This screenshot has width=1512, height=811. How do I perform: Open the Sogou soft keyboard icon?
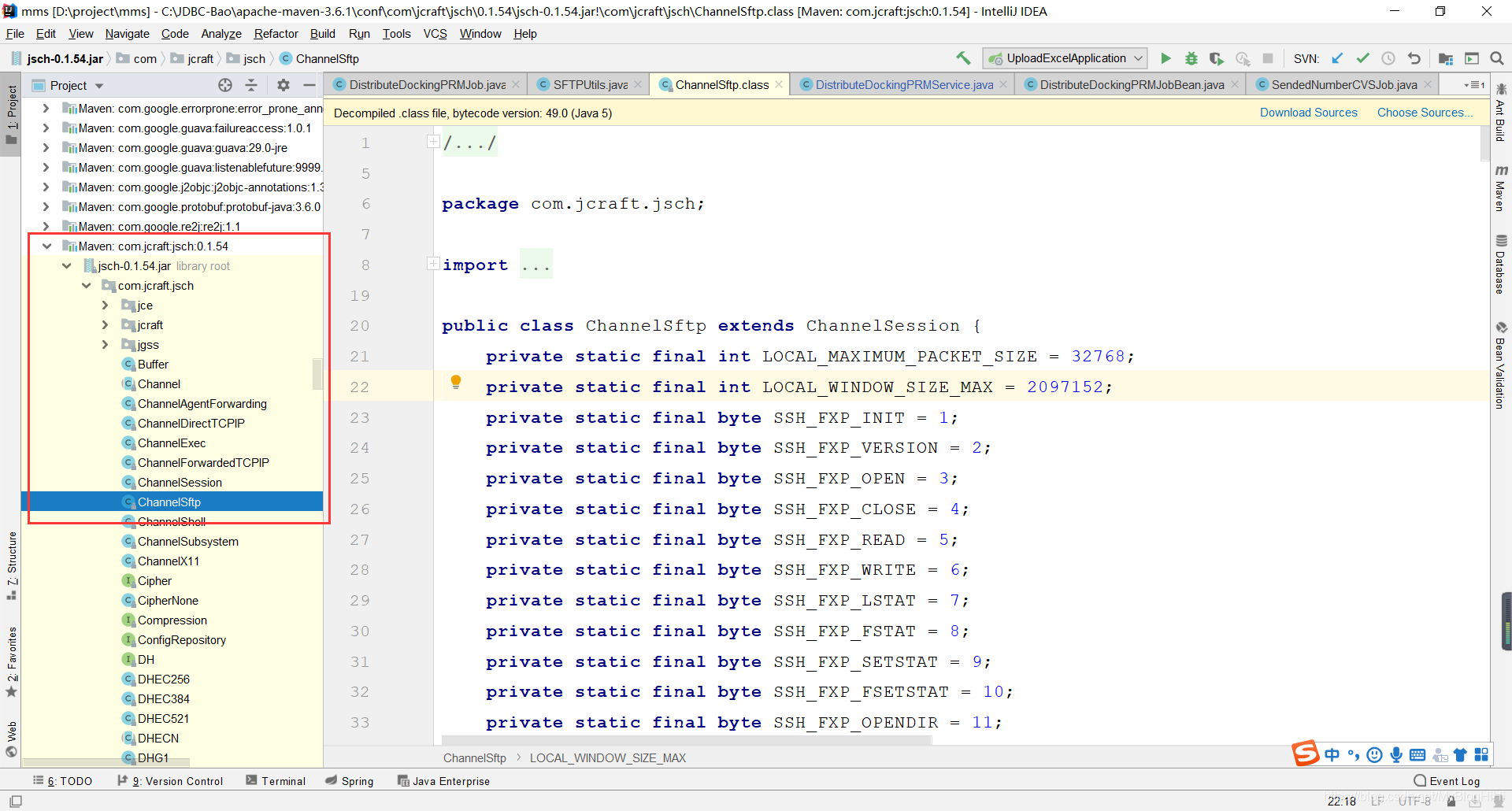click(x=1417, y=755)
